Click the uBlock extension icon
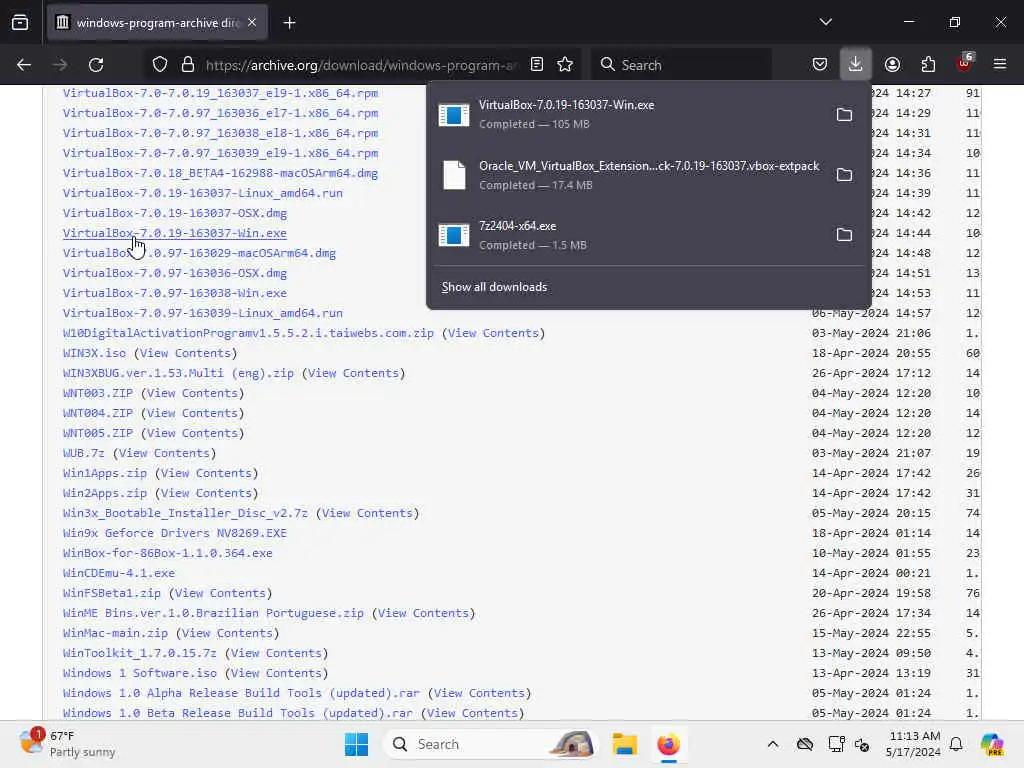This screenshot has height=768, width=1024. pyautogui.click(x=965, y=63)
